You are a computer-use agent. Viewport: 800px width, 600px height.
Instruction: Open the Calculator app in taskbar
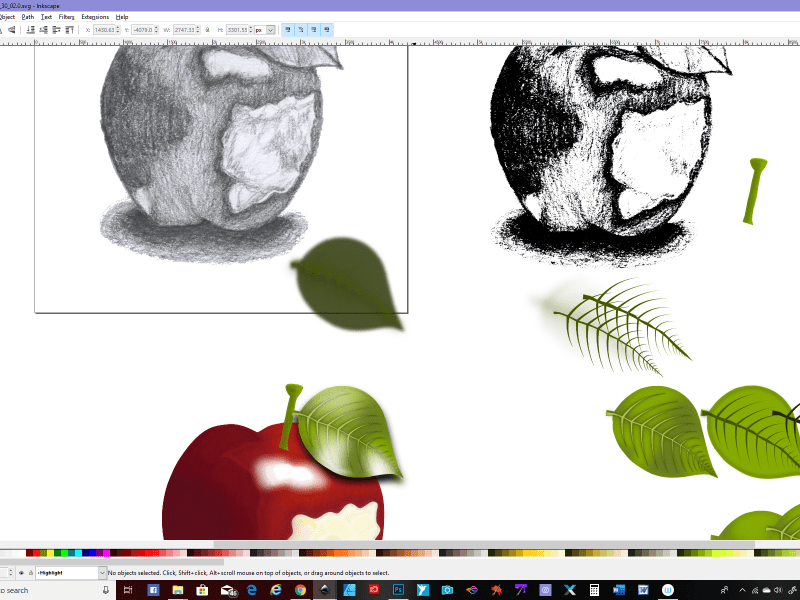(593, 591)
